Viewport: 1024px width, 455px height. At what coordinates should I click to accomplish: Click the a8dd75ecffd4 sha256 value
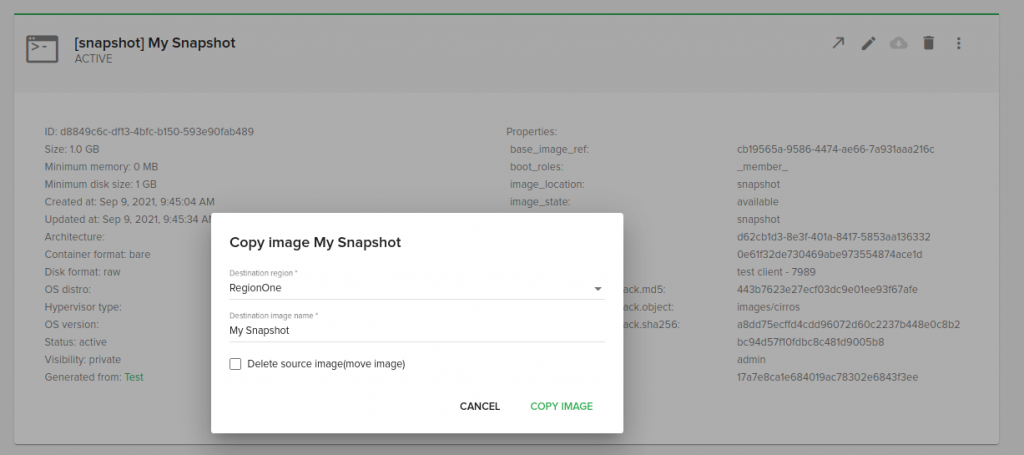click(x=848, y=324)
